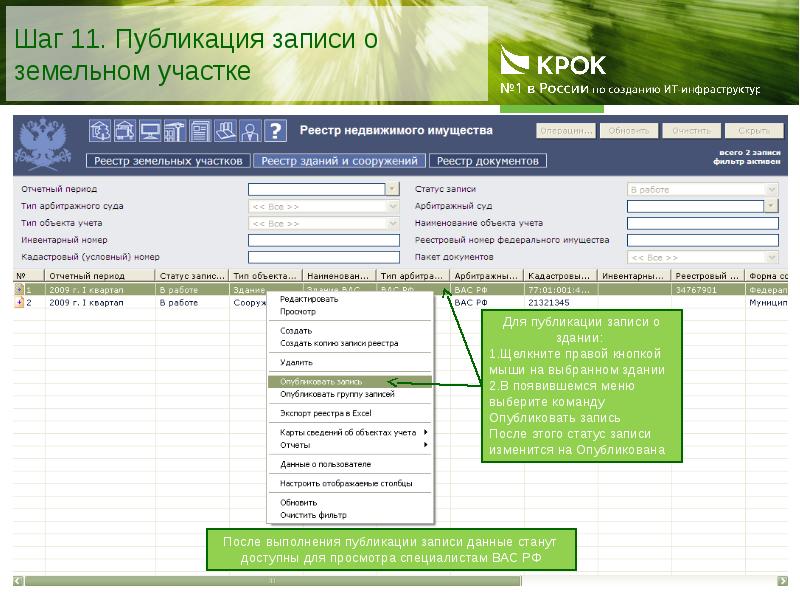
Task: Expand row 2 with the plus icon
Action: coord(19,302)
